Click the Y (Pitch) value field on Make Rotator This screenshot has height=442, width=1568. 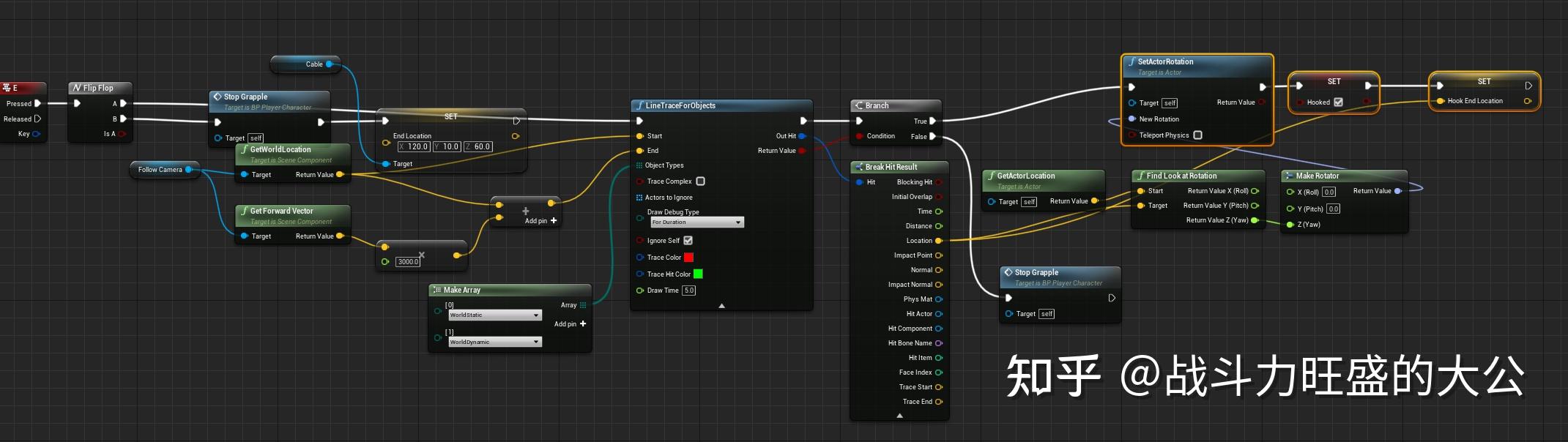[1333, 209]
